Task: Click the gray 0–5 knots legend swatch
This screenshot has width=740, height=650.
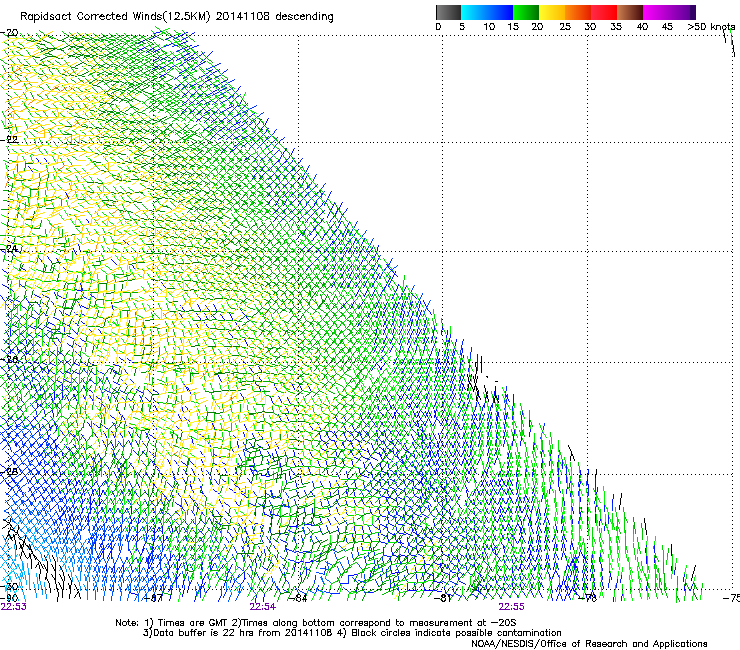Action: pos(448,12)
